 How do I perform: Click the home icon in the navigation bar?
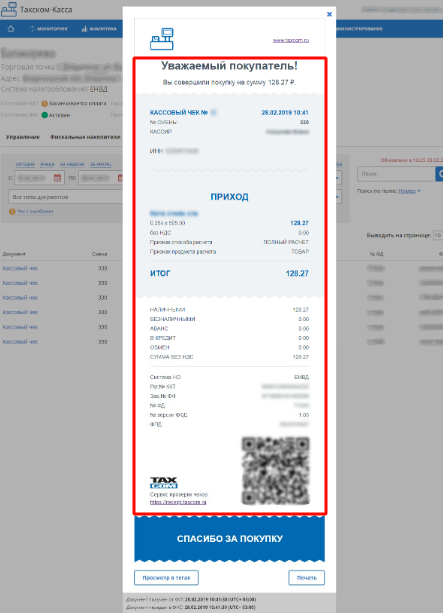pyautogui.click(x=11, y=29)
